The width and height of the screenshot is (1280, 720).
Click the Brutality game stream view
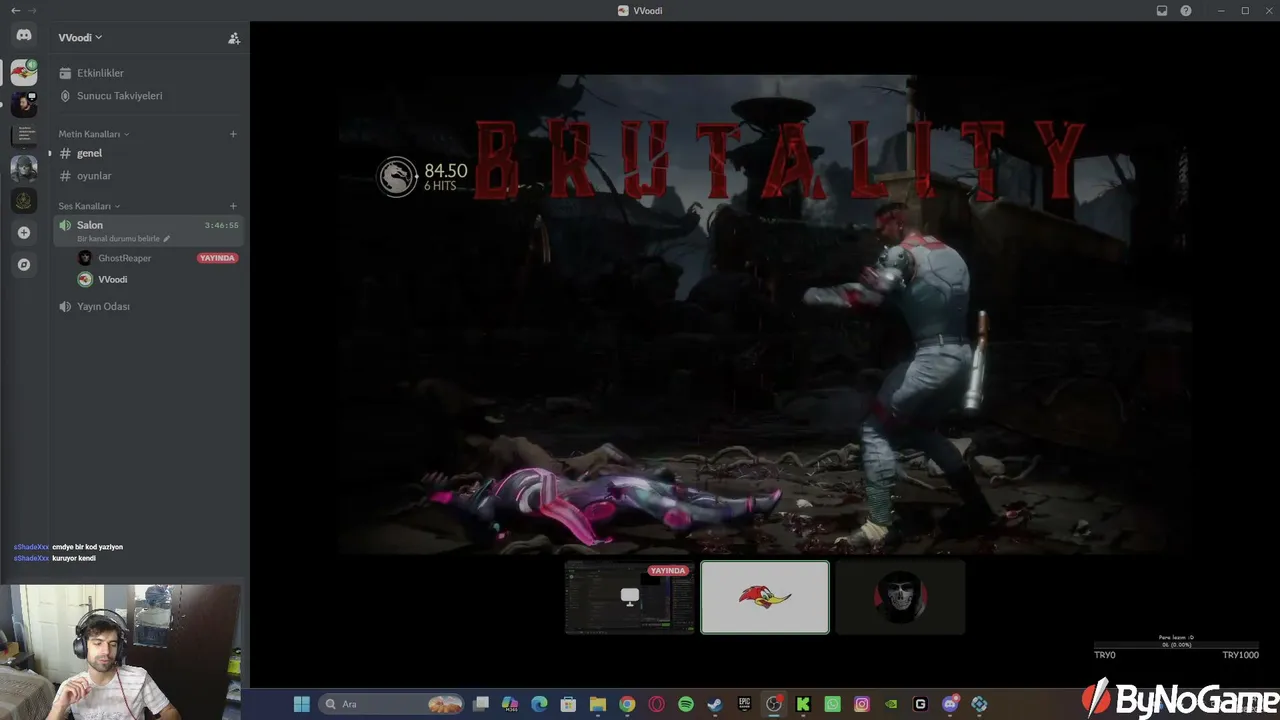764,314
